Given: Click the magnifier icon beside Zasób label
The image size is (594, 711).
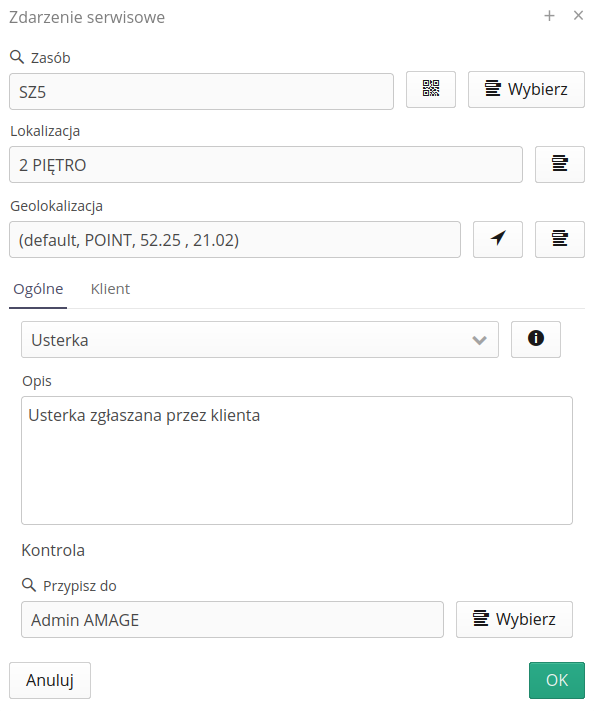Looking at the screenshot, I should 17,57.
